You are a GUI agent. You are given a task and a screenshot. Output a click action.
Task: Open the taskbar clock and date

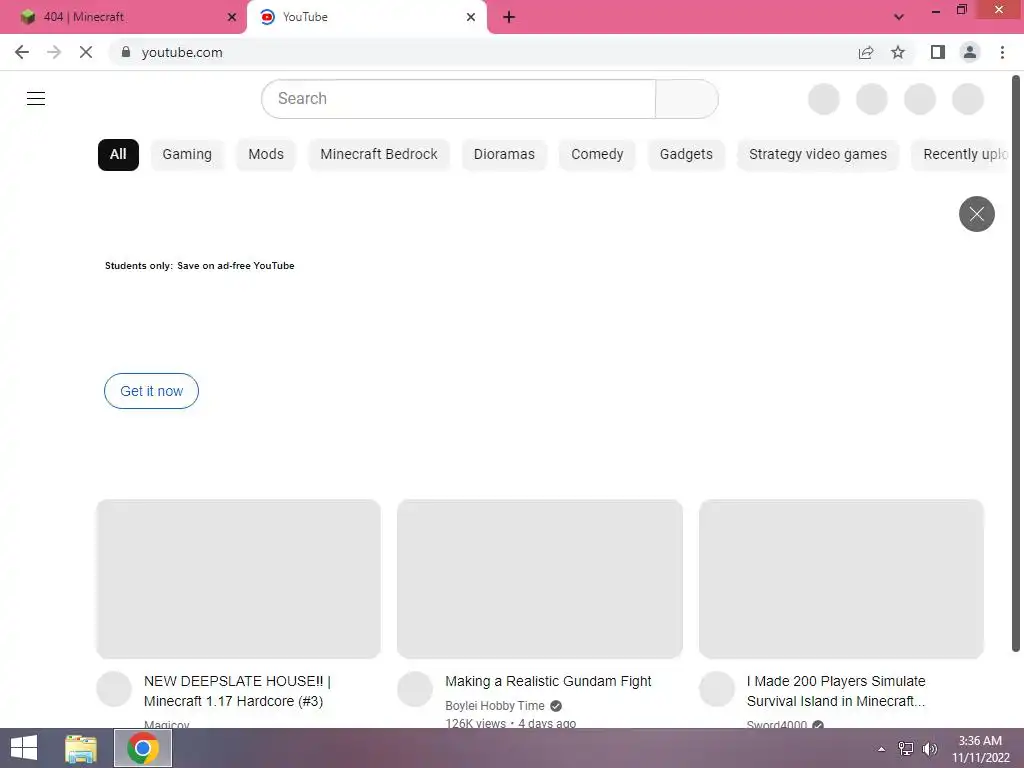point(980,749)
